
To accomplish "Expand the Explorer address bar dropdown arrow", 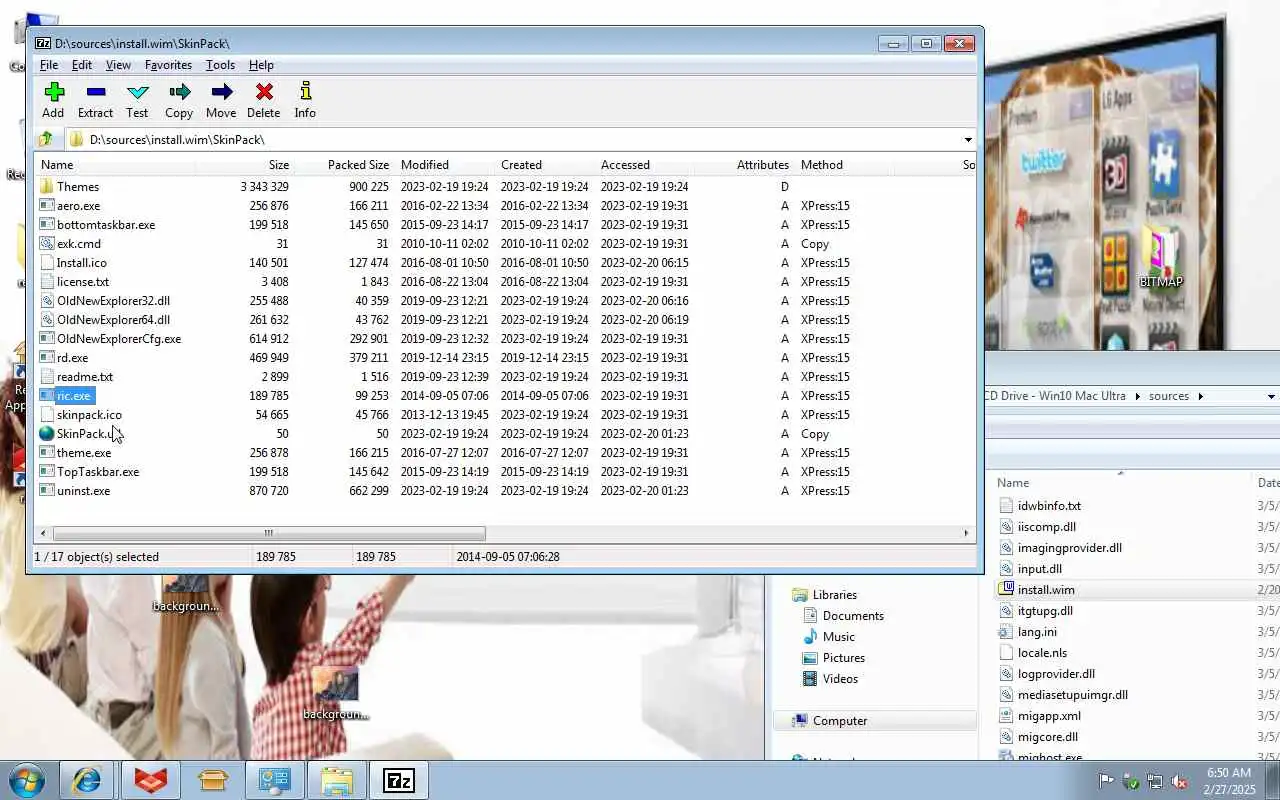I will 1271,396.
